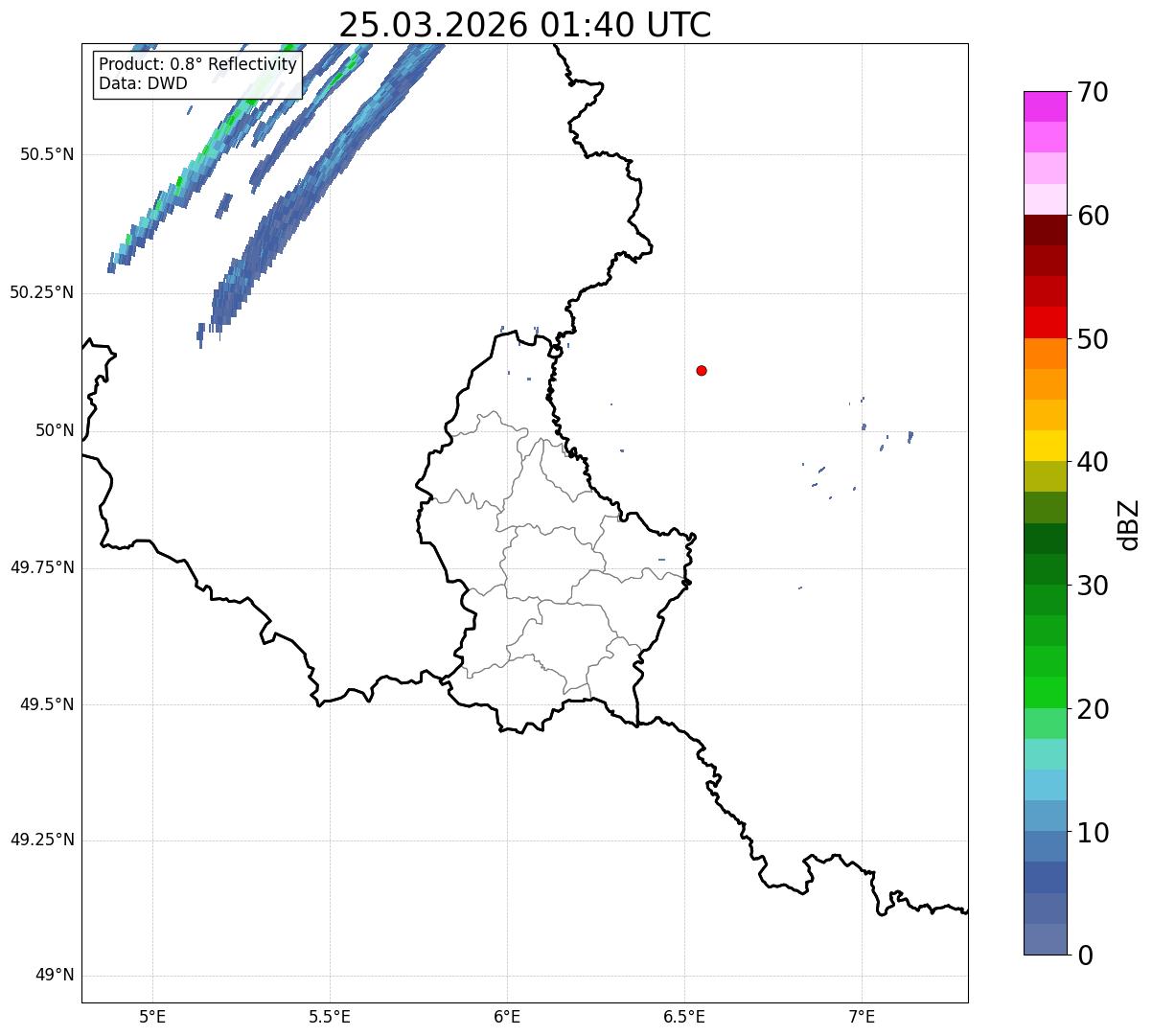Pick the turquoise swatch between 10 and 20
1152x1036 pixels.
click(x=1046, y=754)
